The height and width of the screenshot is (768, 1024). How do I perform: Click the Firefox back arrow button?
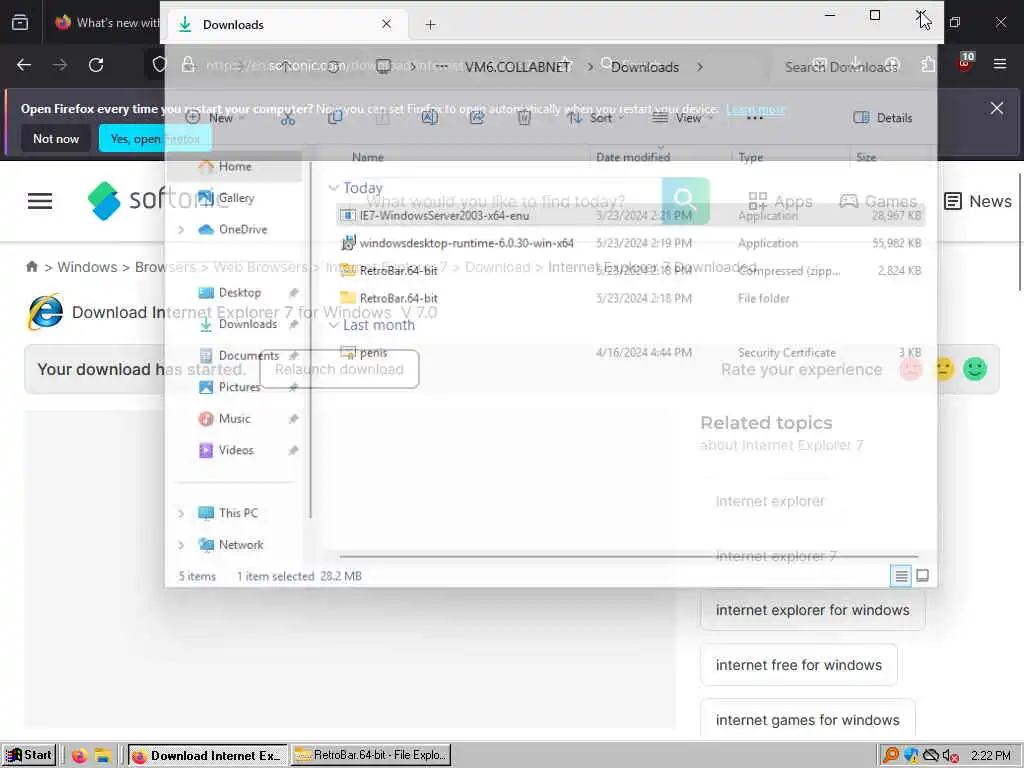(24, 65)
